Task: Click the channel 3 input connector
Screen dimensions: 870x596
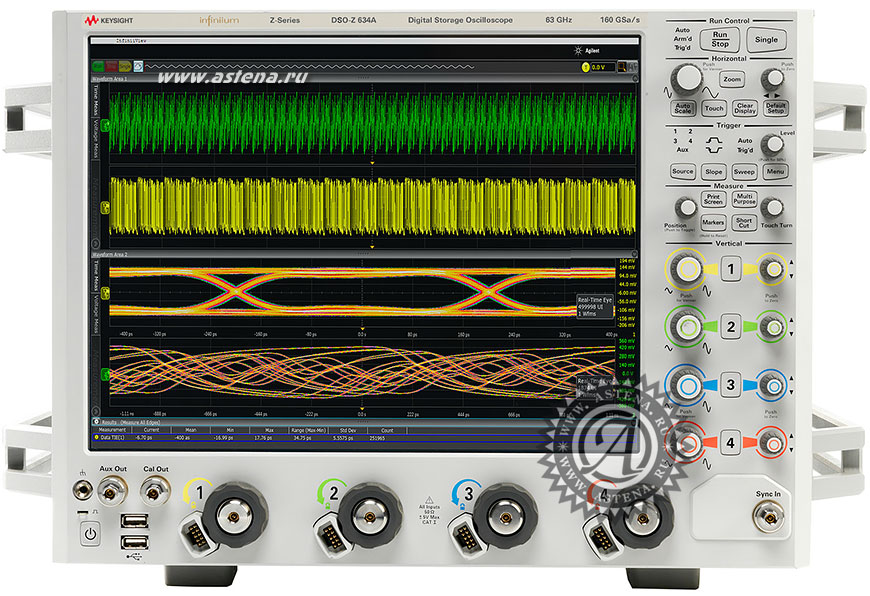Action: pyautogui.click(x=505, y=517)
